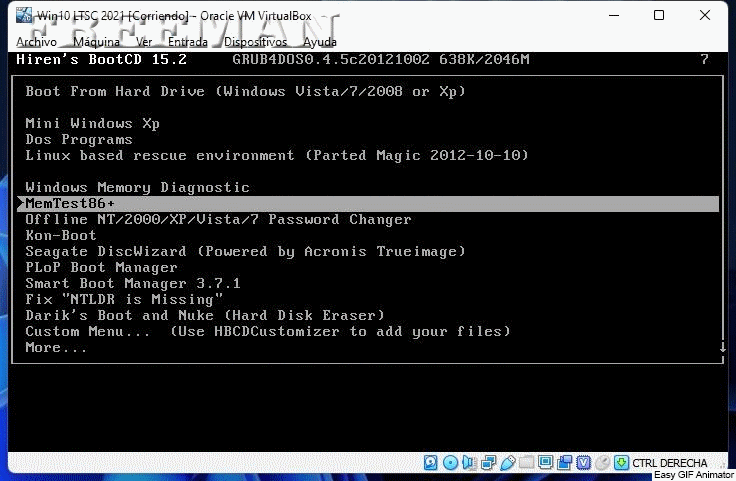Screen dimensions: 736x481
Task: Click the purple V virtualization icon in status bar
Action: 583,463
